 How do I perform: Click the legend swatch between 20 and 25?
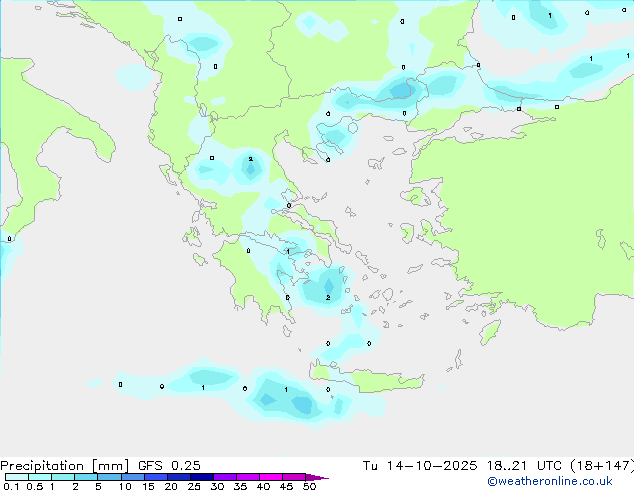pos(178,477)
